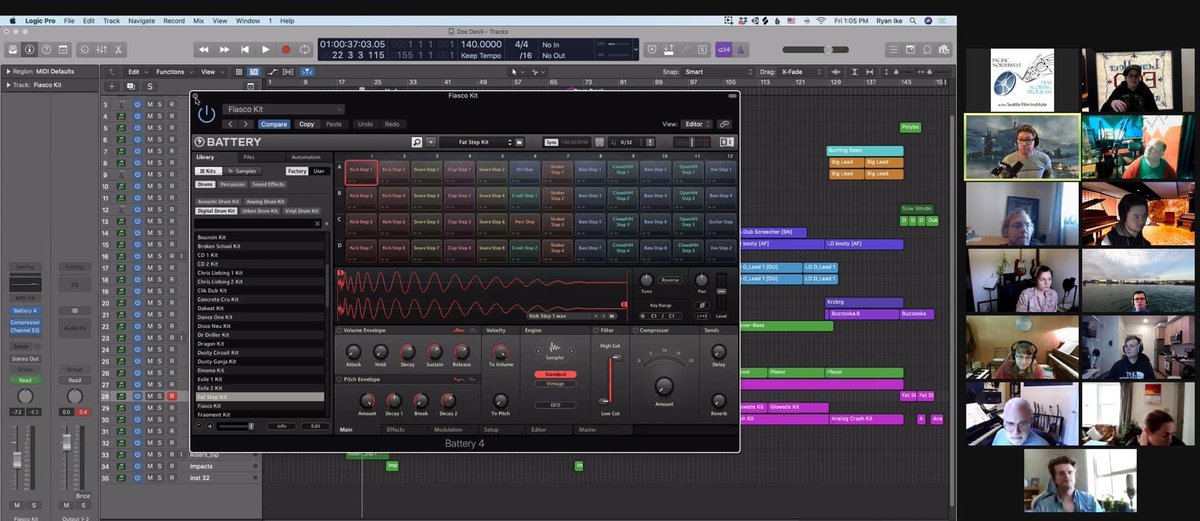Select Bouncin Kit in the list
The width and height of the screenshot is (1200, 521).
(259, 236)
